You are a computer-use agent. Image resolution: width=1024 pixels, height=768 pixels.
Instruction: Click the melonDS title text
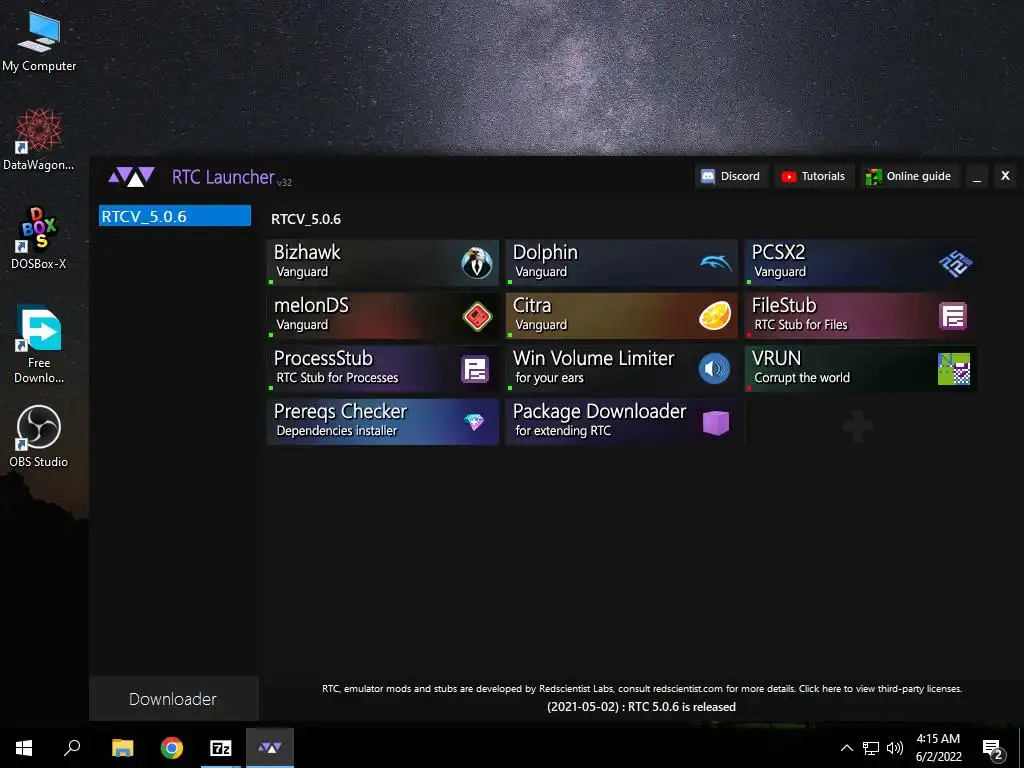click(x=312, y=305)
